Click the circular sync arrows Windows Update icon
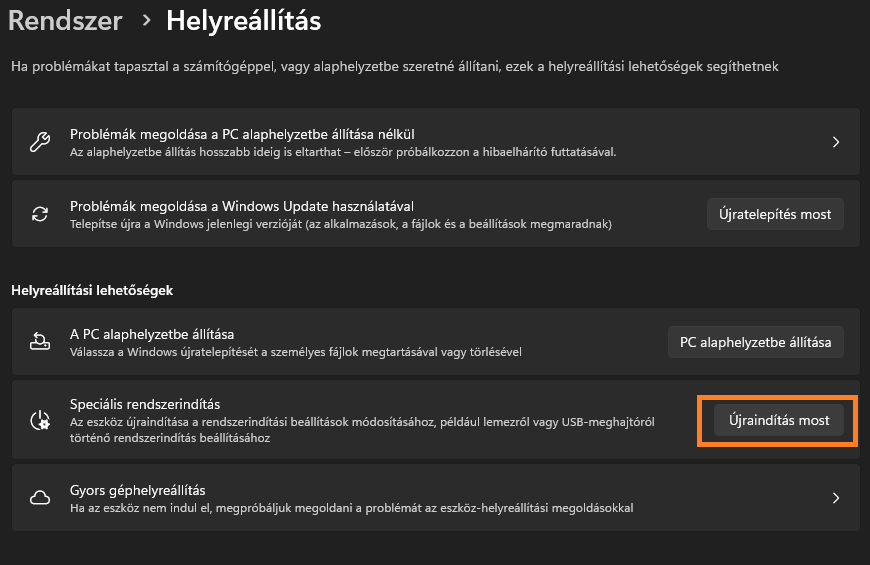This screenshot has height=565, width=870. click(x=40, y=214)
